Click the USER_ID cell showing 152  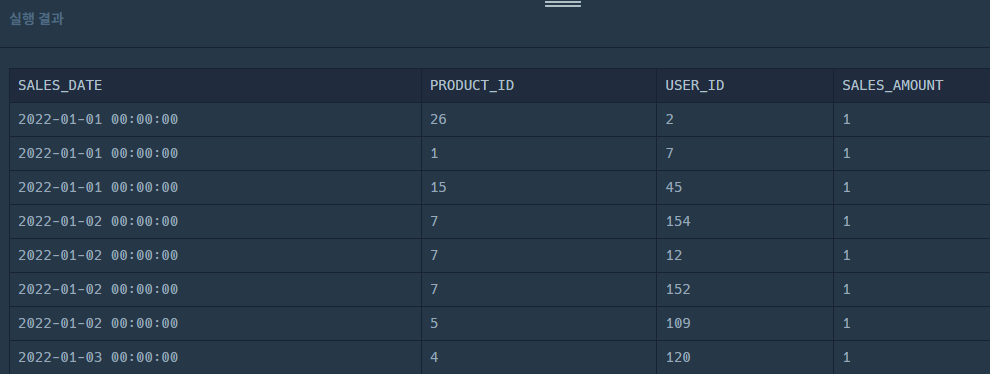[745, 290]
